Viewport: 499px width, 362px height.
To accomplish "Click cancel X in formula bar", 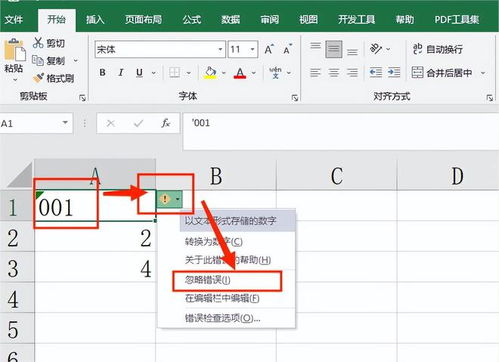I will tap(110, 124).
